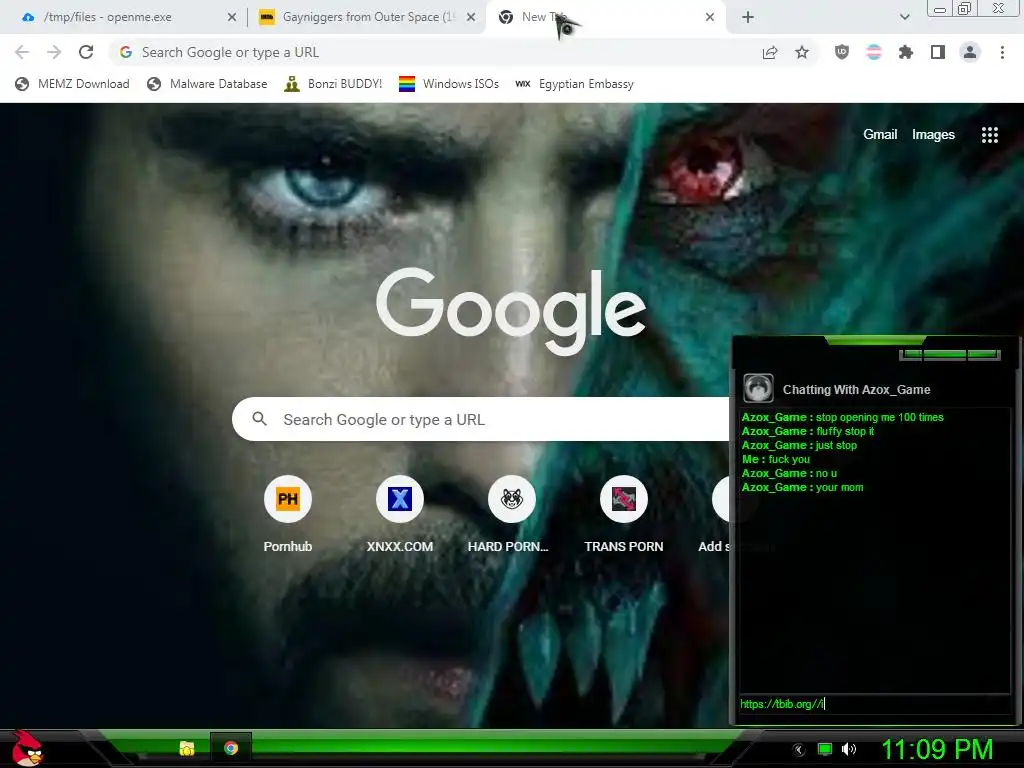
Task: Open Chrome's three-dot menu
Action: coord(1002,52)
